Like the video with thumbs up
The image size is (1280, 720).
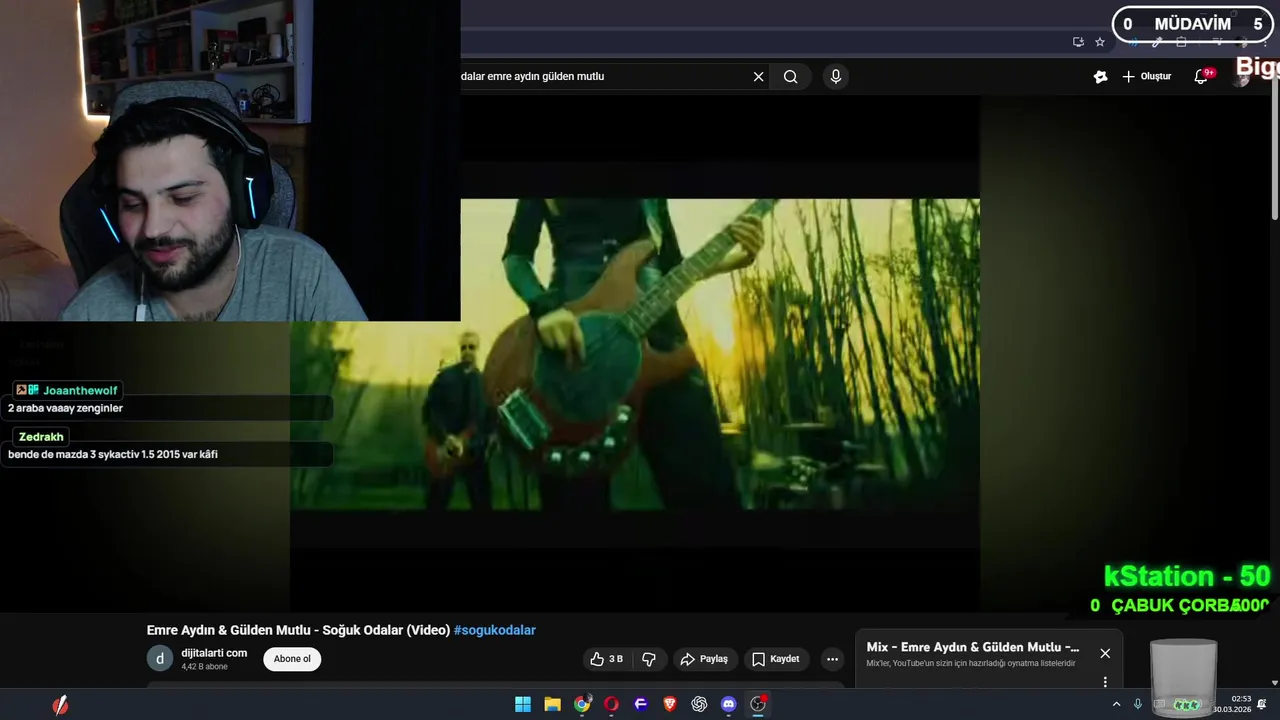(x=607, y=659)
